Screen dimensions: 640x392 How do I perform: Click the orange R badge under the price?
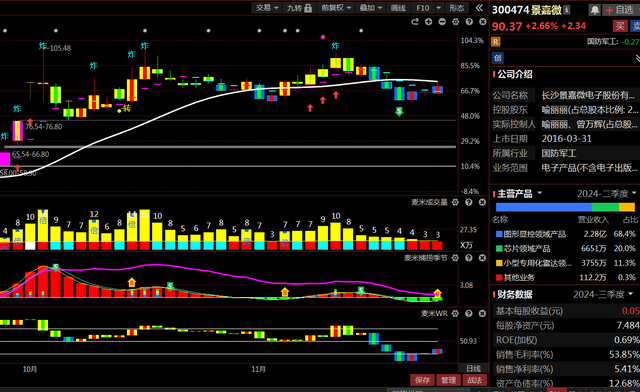pyautogui.click(x=496, y=42)
